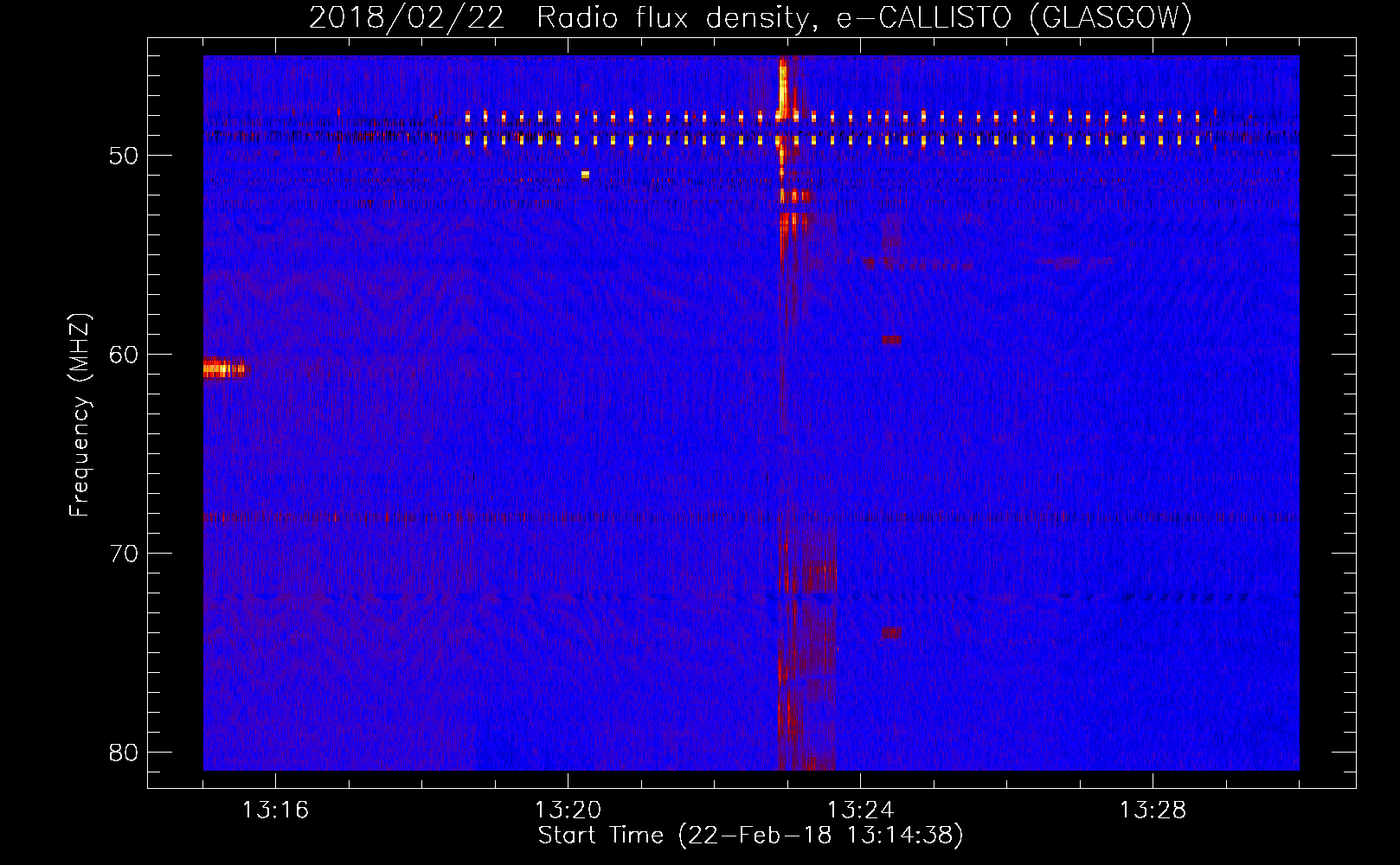Image resolution: width=1400 pixels, height=865 pixels.
Task: Click the 'Start Time (22-Feb-18 13:14:38)' label
Action: (x=750, y=836)
